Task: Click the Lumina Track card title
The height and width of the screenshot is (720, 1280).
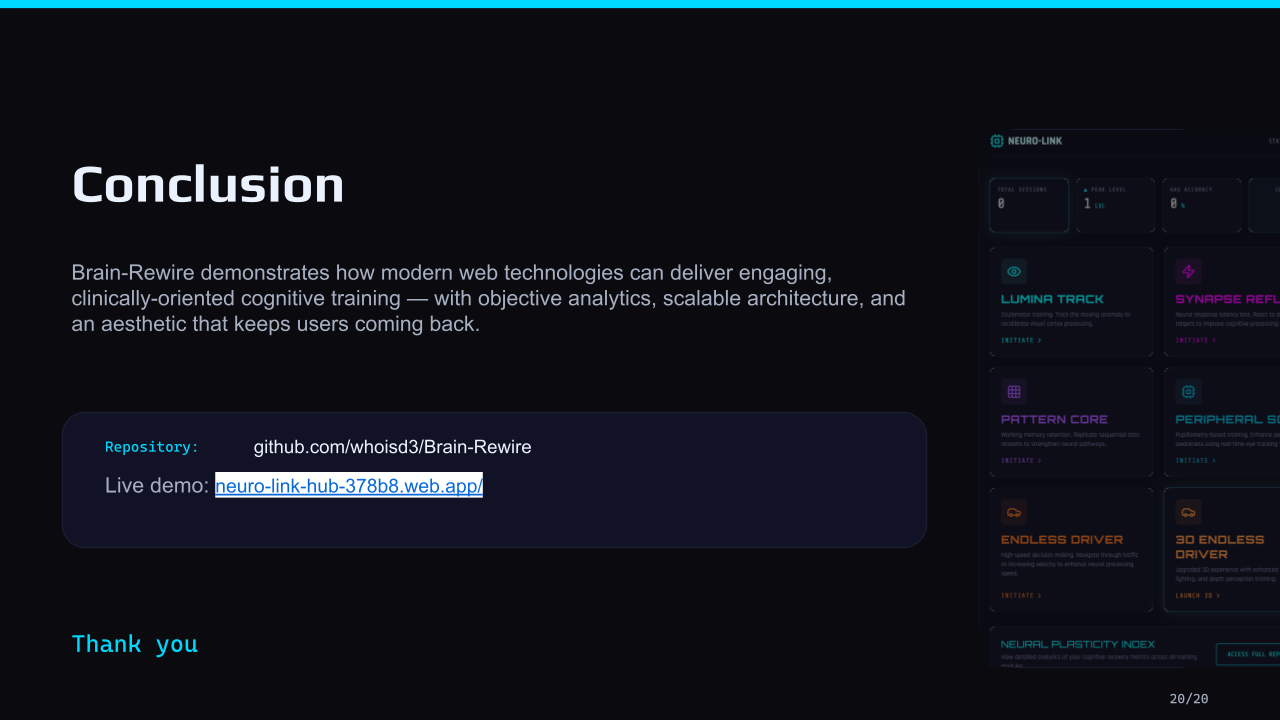Action: [1052, 299]
